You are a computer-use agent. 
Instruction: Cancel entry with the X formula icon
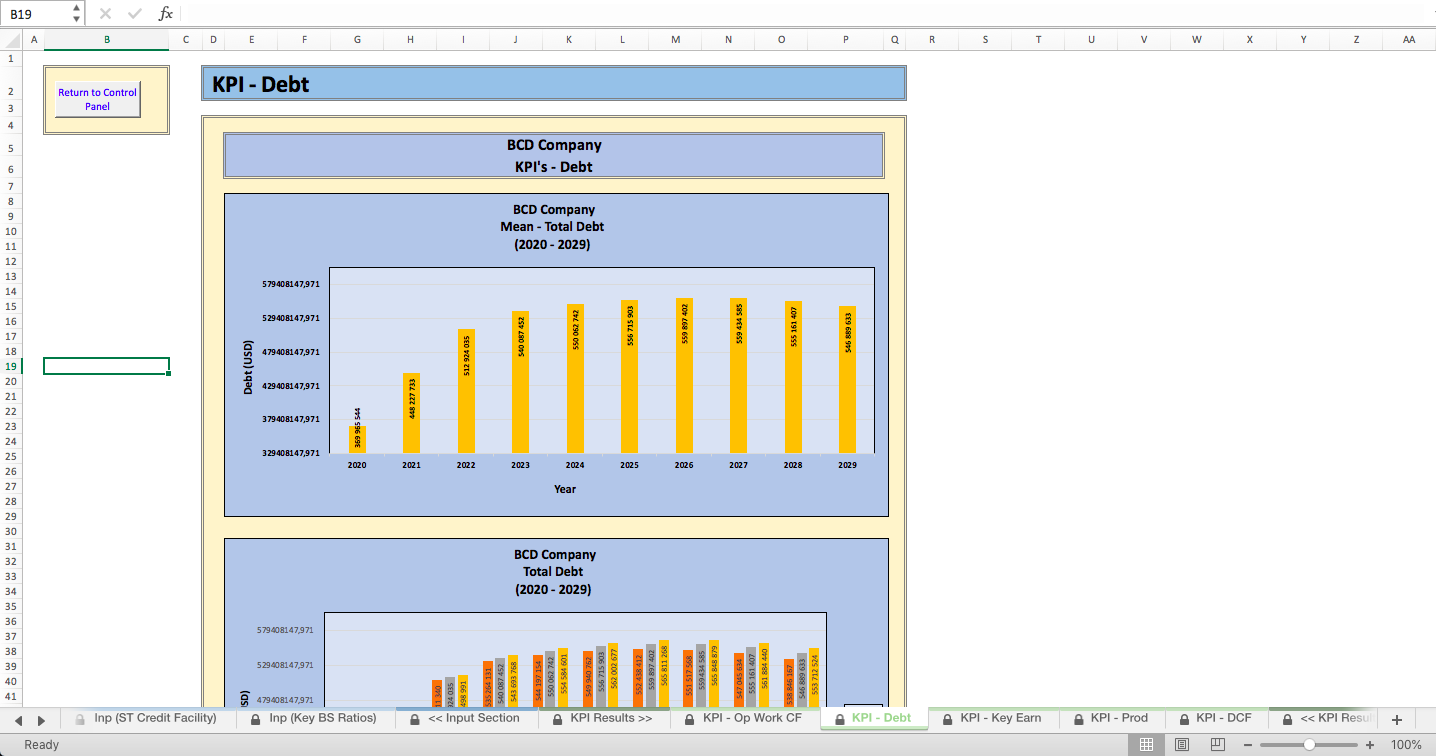(x=106, y=14)
